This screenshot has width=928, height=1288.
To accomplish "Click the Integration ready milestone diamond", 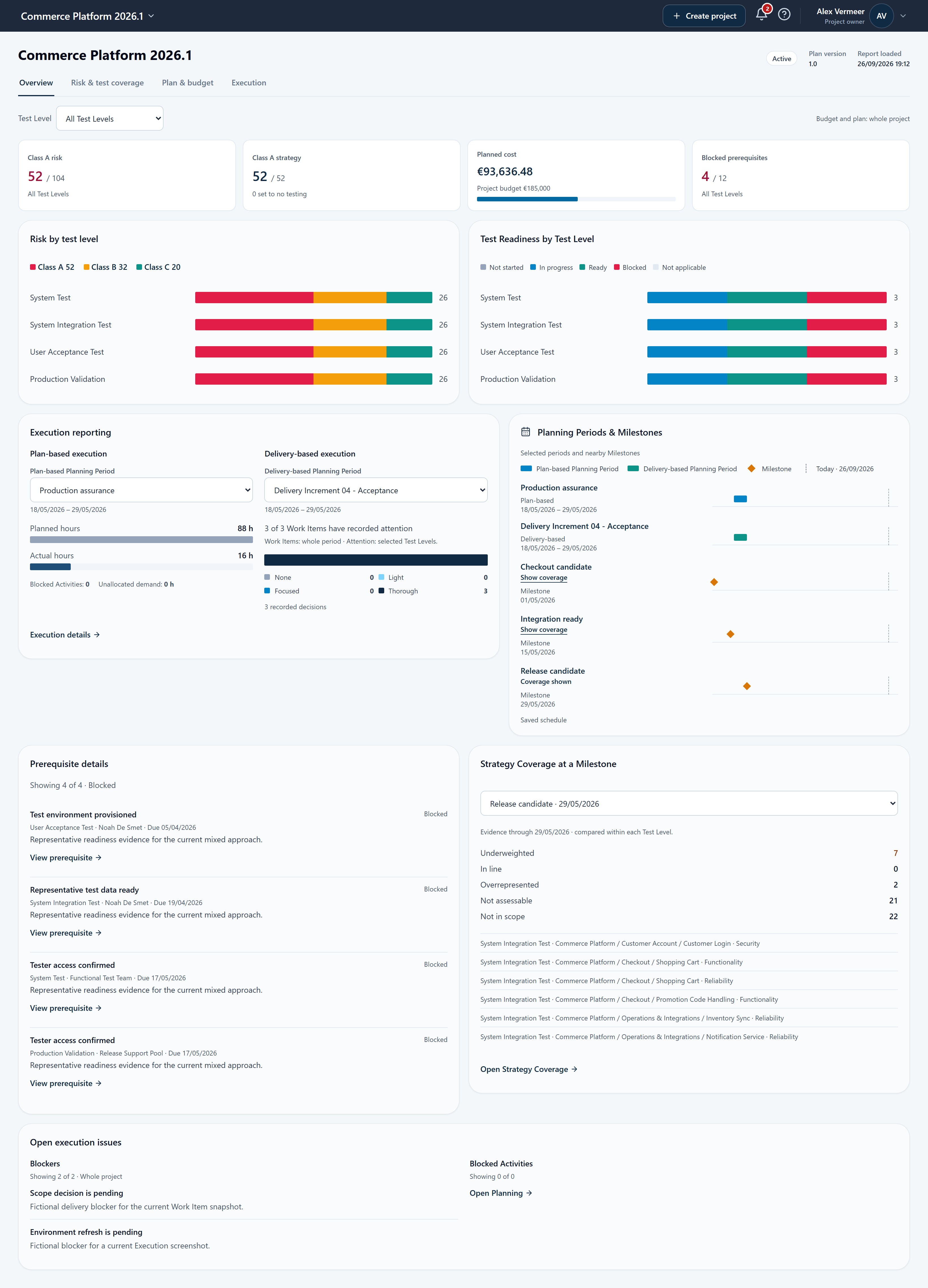I will coord(730,634).
